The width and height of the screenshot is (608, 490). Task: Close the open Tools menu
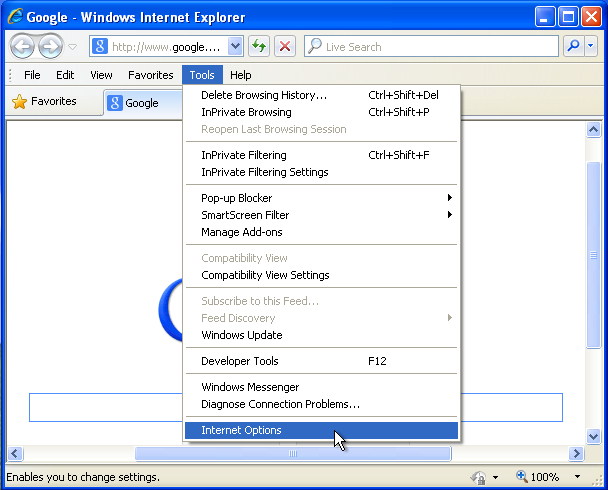tap(202, 75)
